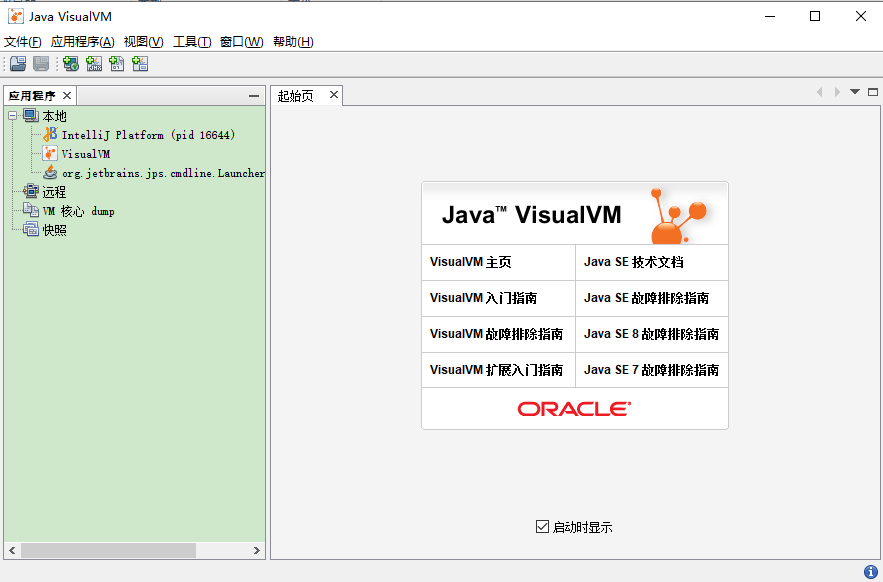Open 文件(F) menu
Screen dimensions: 883x582
click(x=23, y=42)
